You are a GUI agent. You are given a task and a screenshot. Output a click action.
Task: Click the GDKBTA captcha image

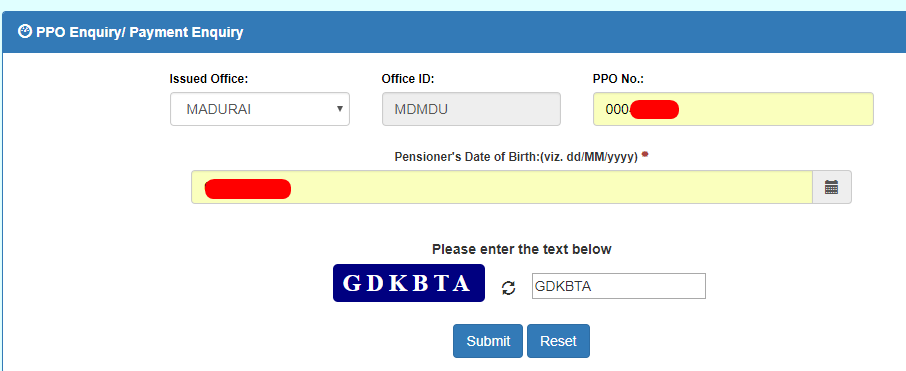click(x=409, y=283)
